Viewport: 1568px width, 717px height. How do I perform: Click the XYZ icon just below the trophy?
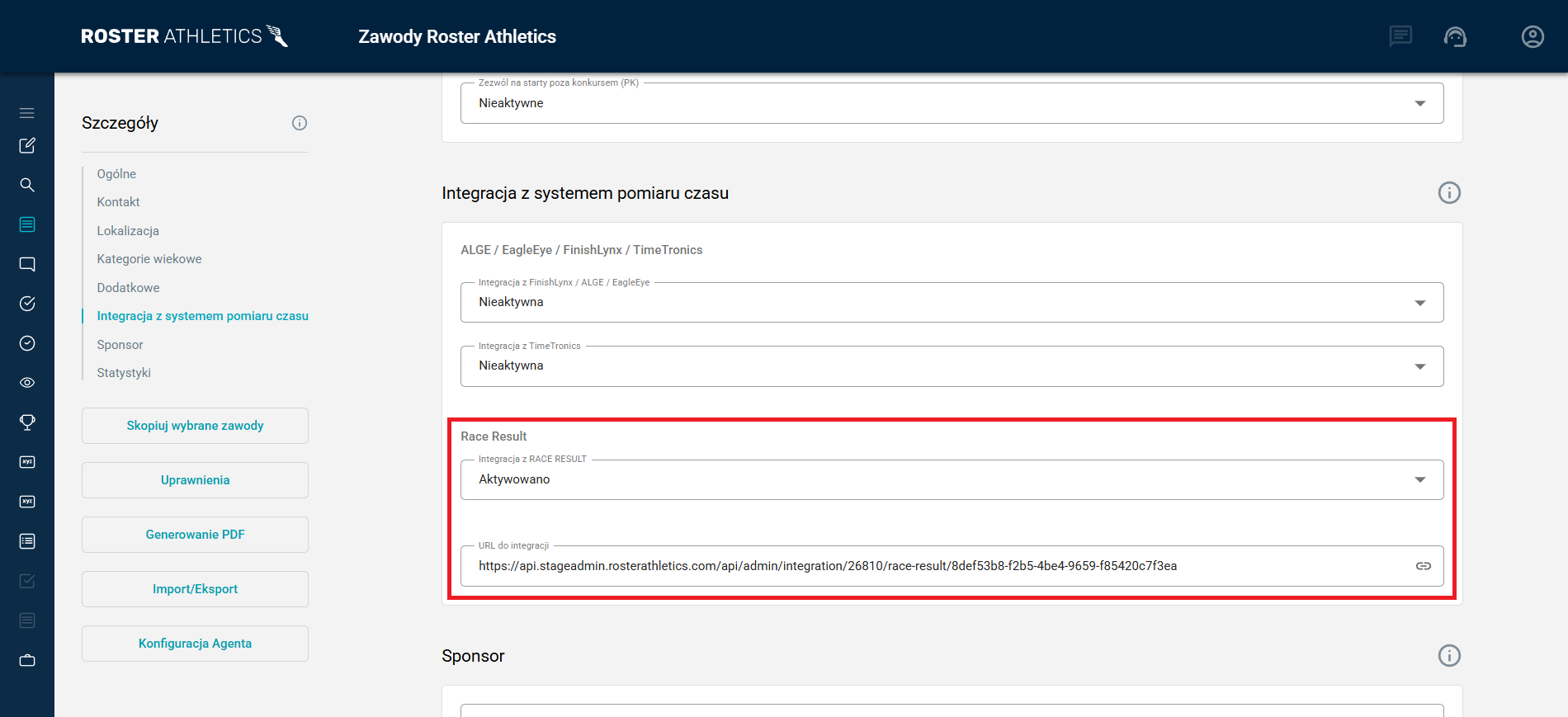27,462
